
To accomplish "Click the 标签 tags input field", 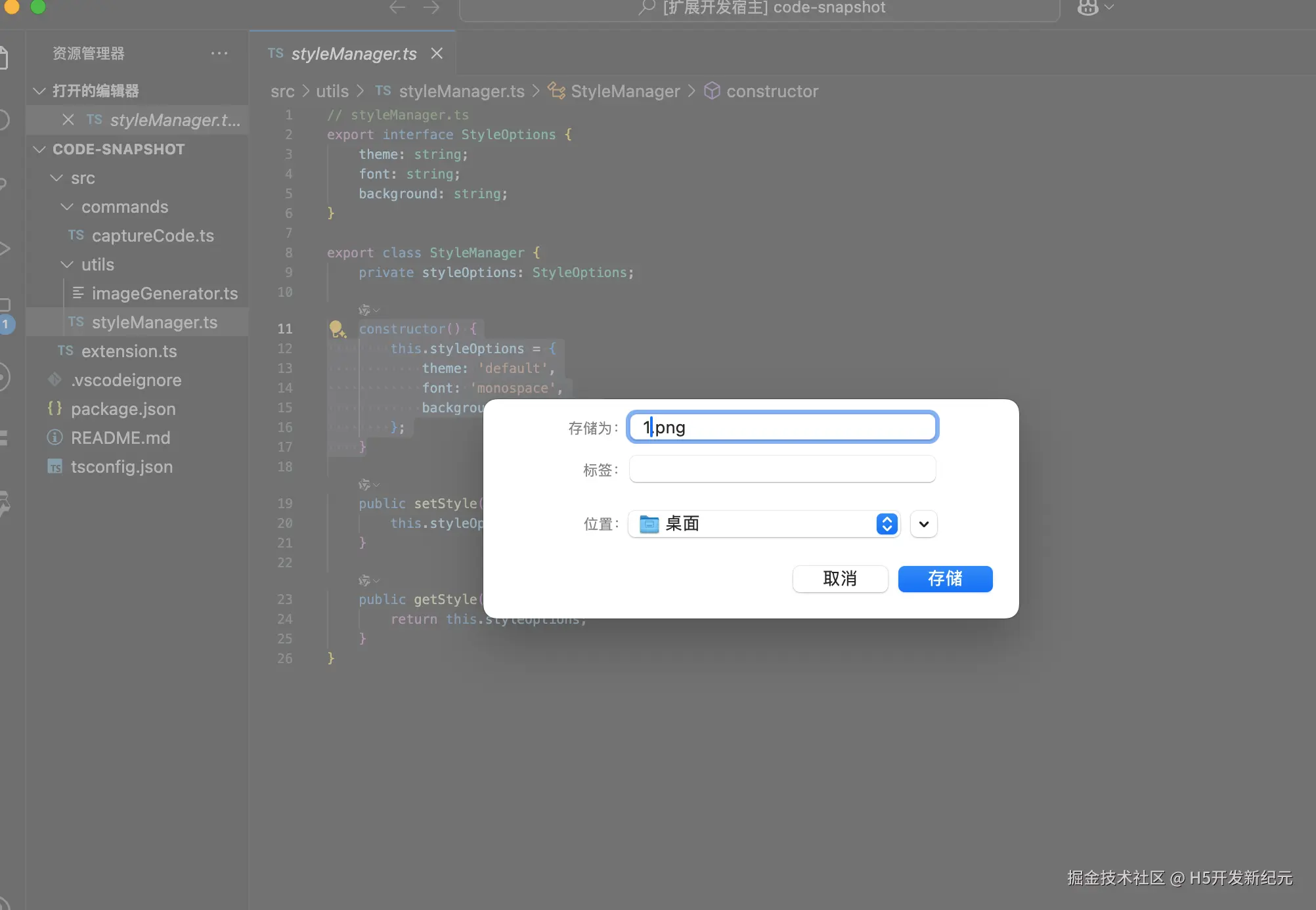I will click(x=782, y=469).
